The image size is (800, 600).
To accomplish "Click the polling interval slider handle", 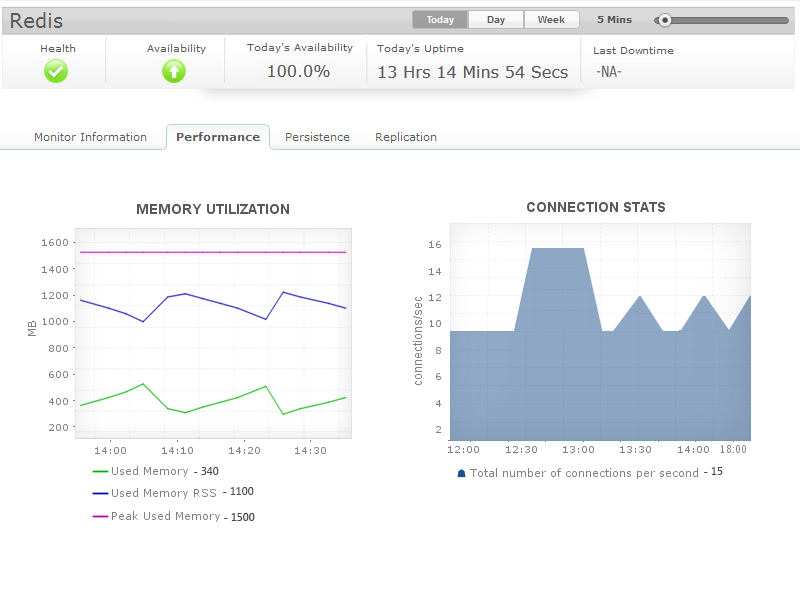I will coord(664,20).
